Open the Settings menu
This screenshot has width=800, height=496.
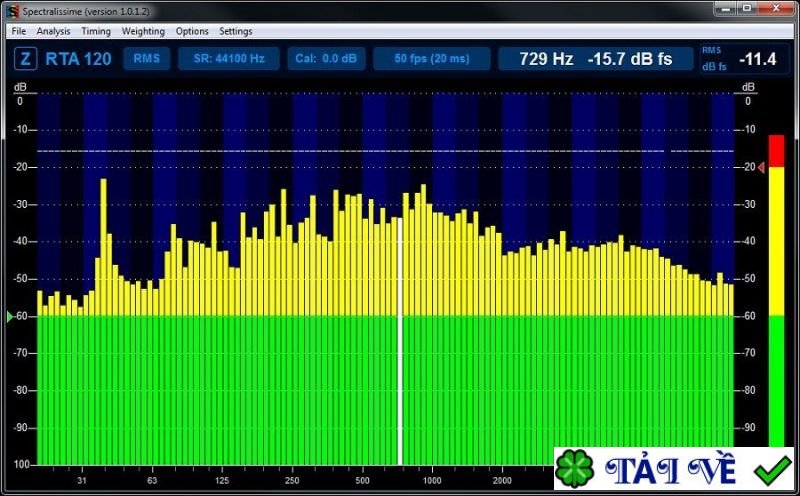236,31
